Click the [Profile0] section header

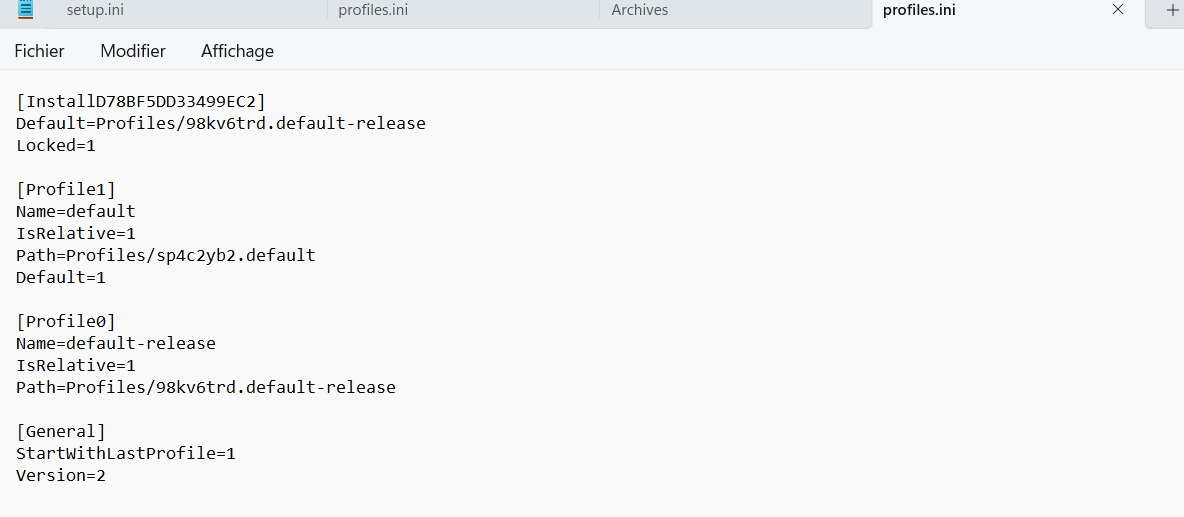click(x=66, y=321)
